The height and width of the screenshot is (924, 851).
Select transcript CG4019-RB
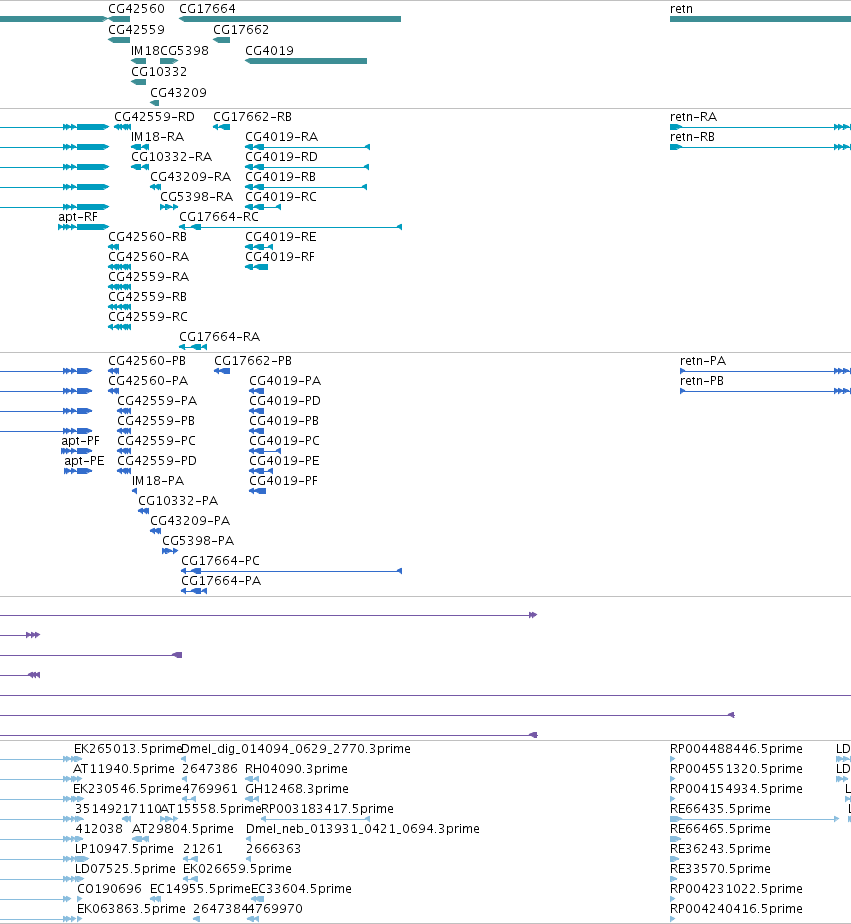(281, 177)
